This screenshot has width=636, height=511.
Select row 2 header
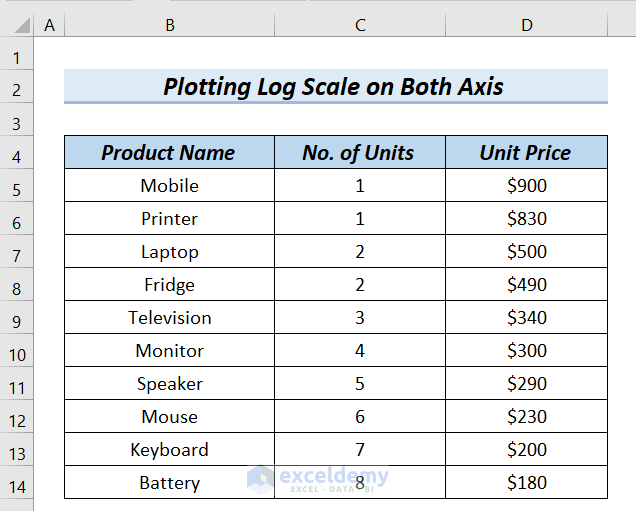[x=17, y=88]
